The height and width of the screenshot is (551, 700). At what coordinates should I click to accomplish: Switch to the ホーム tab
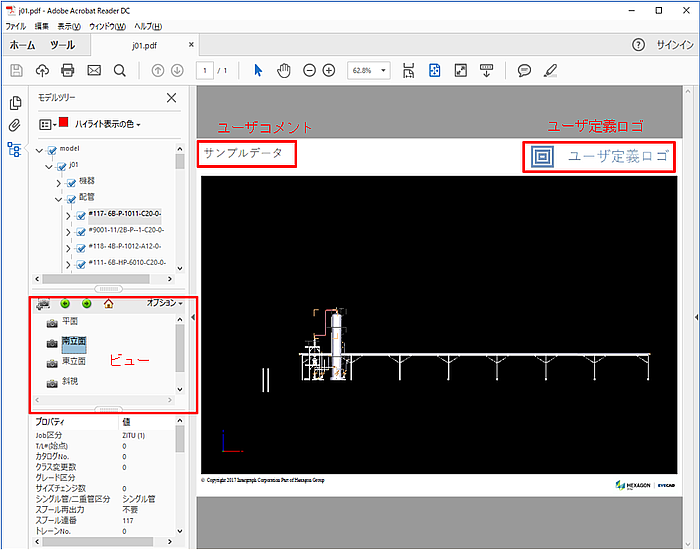coord(22,45)
